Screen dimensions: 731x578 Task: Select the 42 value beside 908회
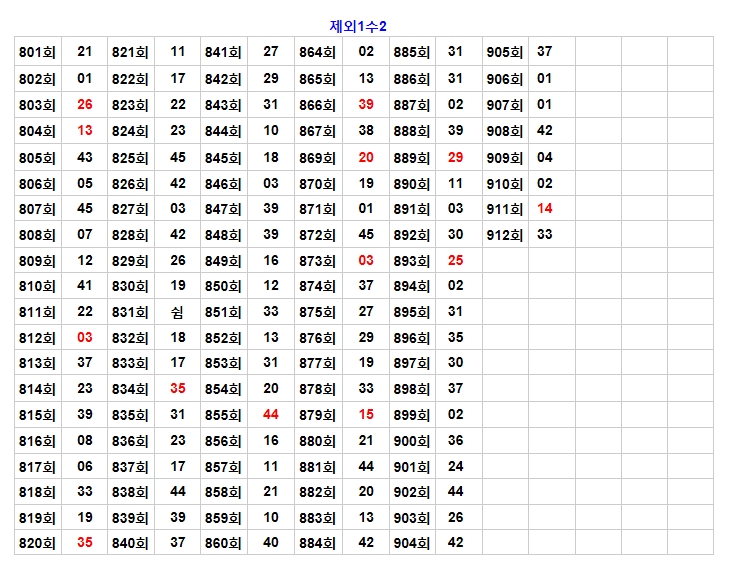click(545, 131)
